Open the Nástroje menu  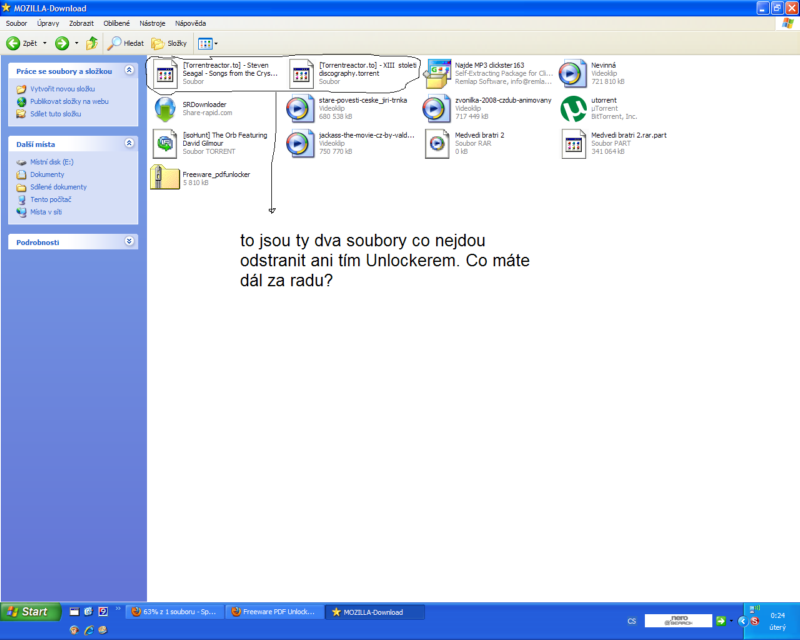coord(150,22)
